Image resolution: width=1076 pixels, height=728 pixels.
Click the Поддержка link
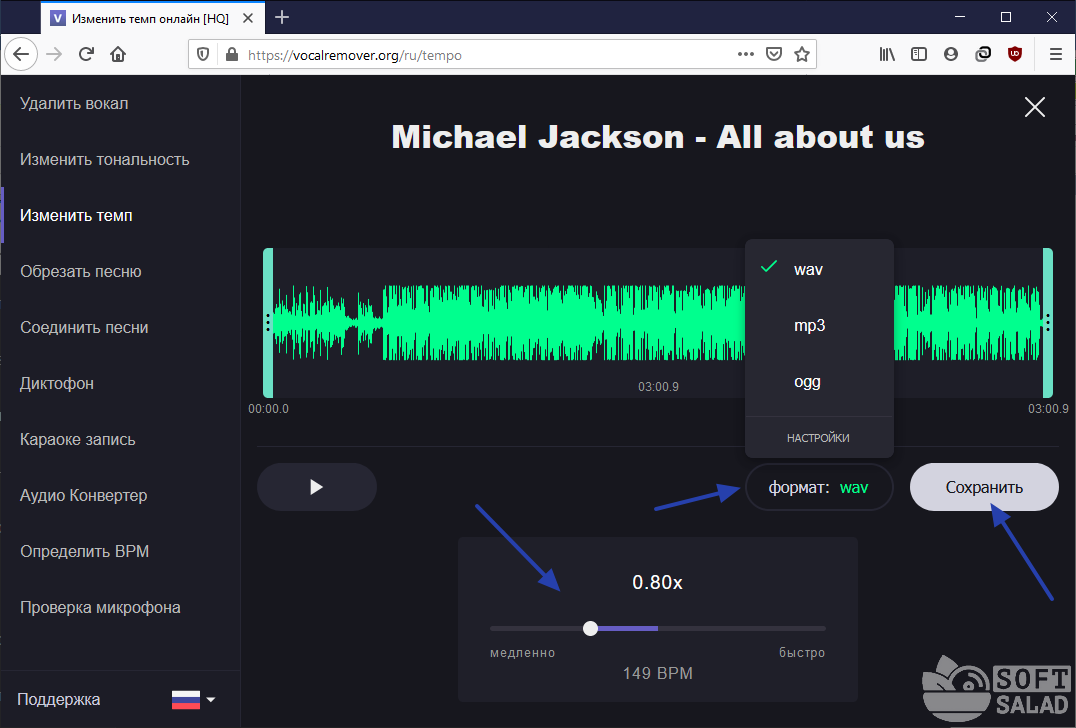[59, 700]
